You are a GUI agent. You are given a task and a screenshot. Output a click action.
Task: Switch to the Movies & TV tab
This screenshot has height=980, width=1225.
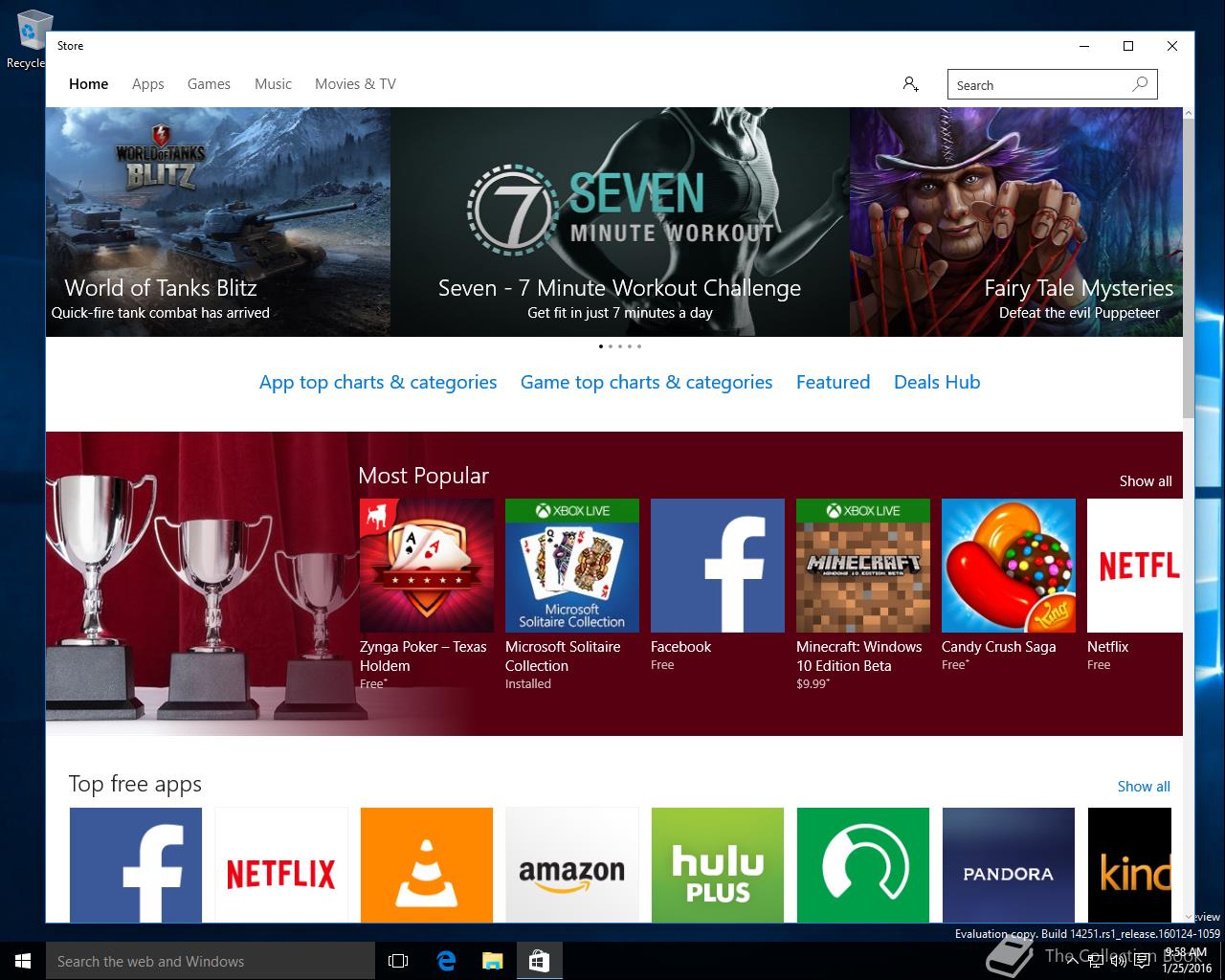(x=355, y=84)
